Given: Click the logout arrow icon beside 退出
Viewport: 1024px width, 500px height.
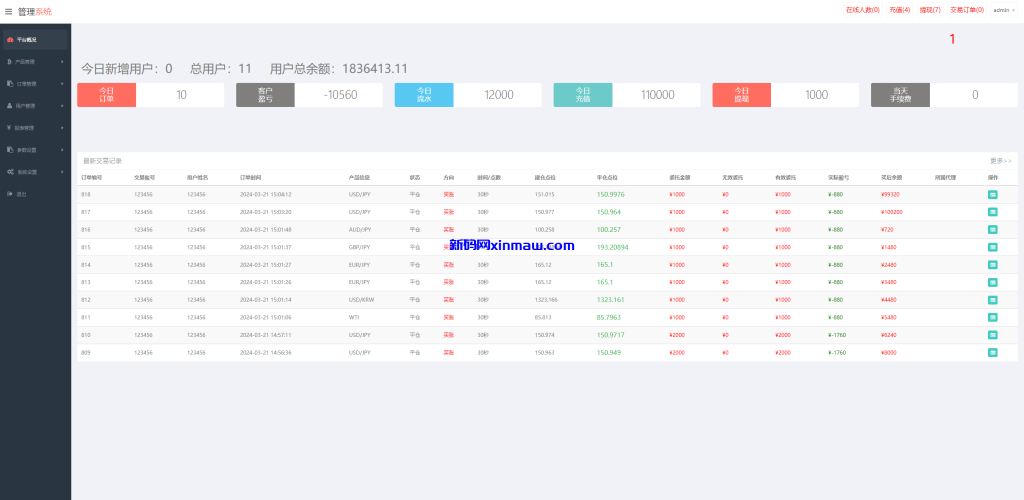Looking at the screenshot, I should 10,194.
